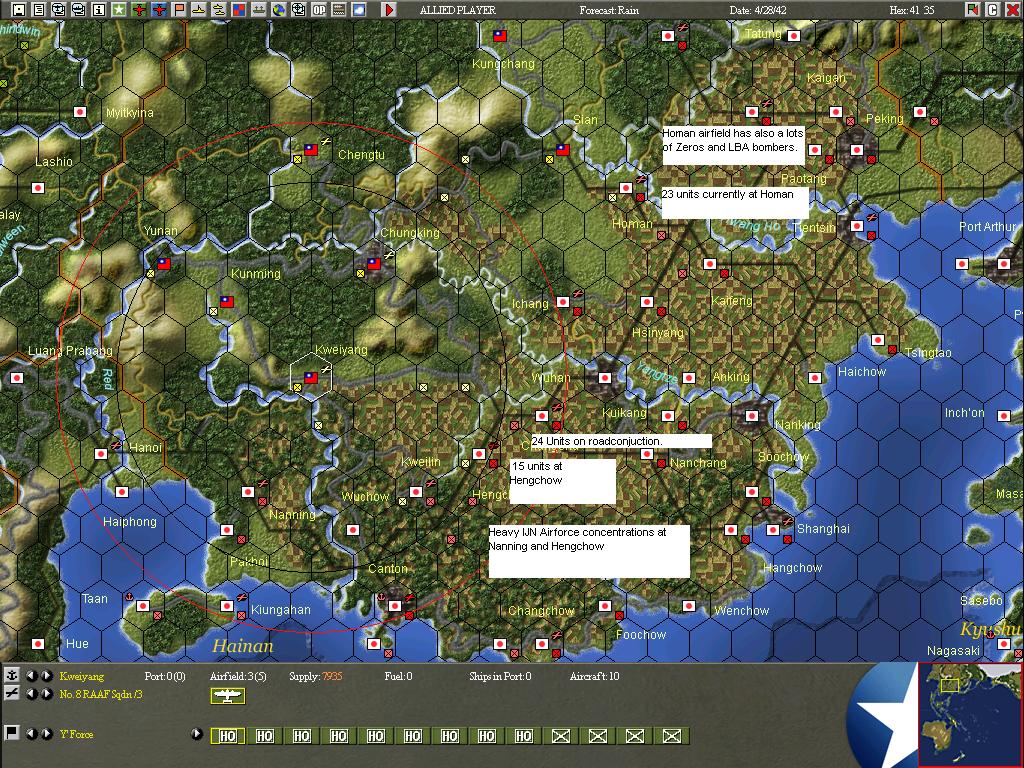
Task: Click the 'ALLIED PLAYER' label
Action: 458,10
